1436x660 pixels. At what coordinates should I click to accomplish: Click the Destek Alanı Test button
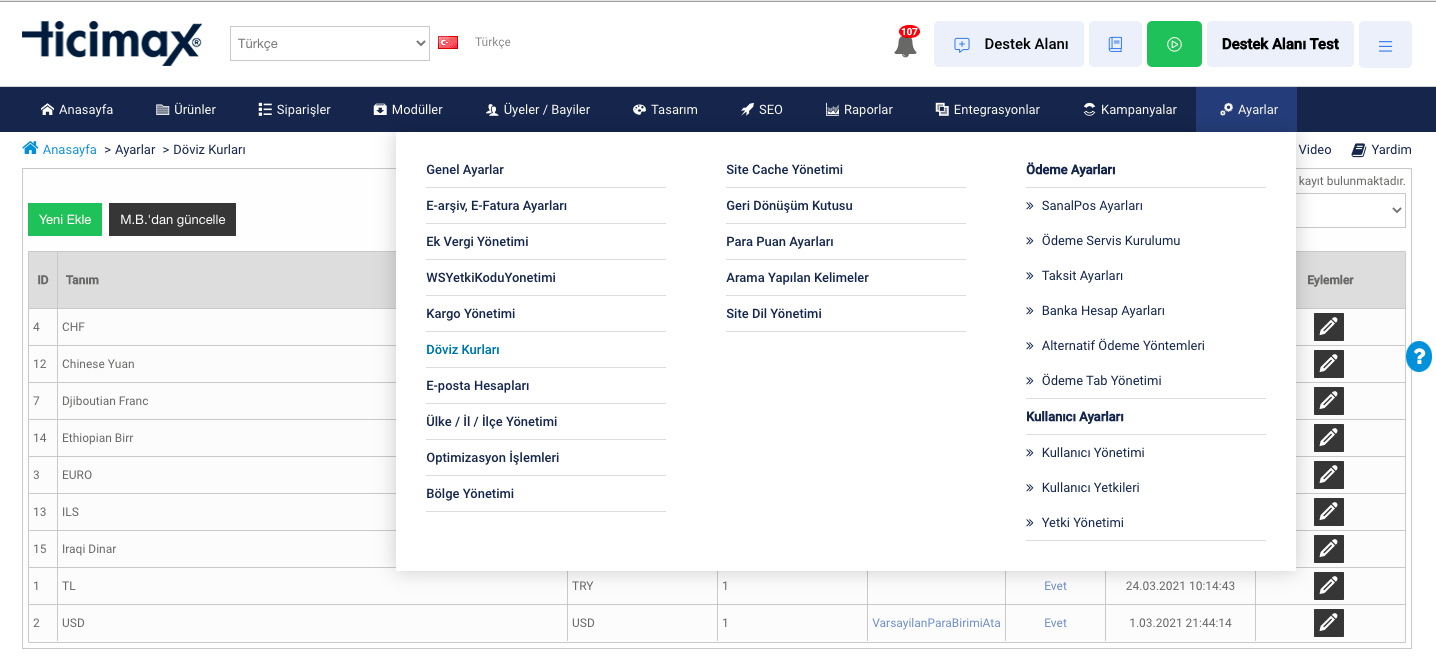(1280, 44)
